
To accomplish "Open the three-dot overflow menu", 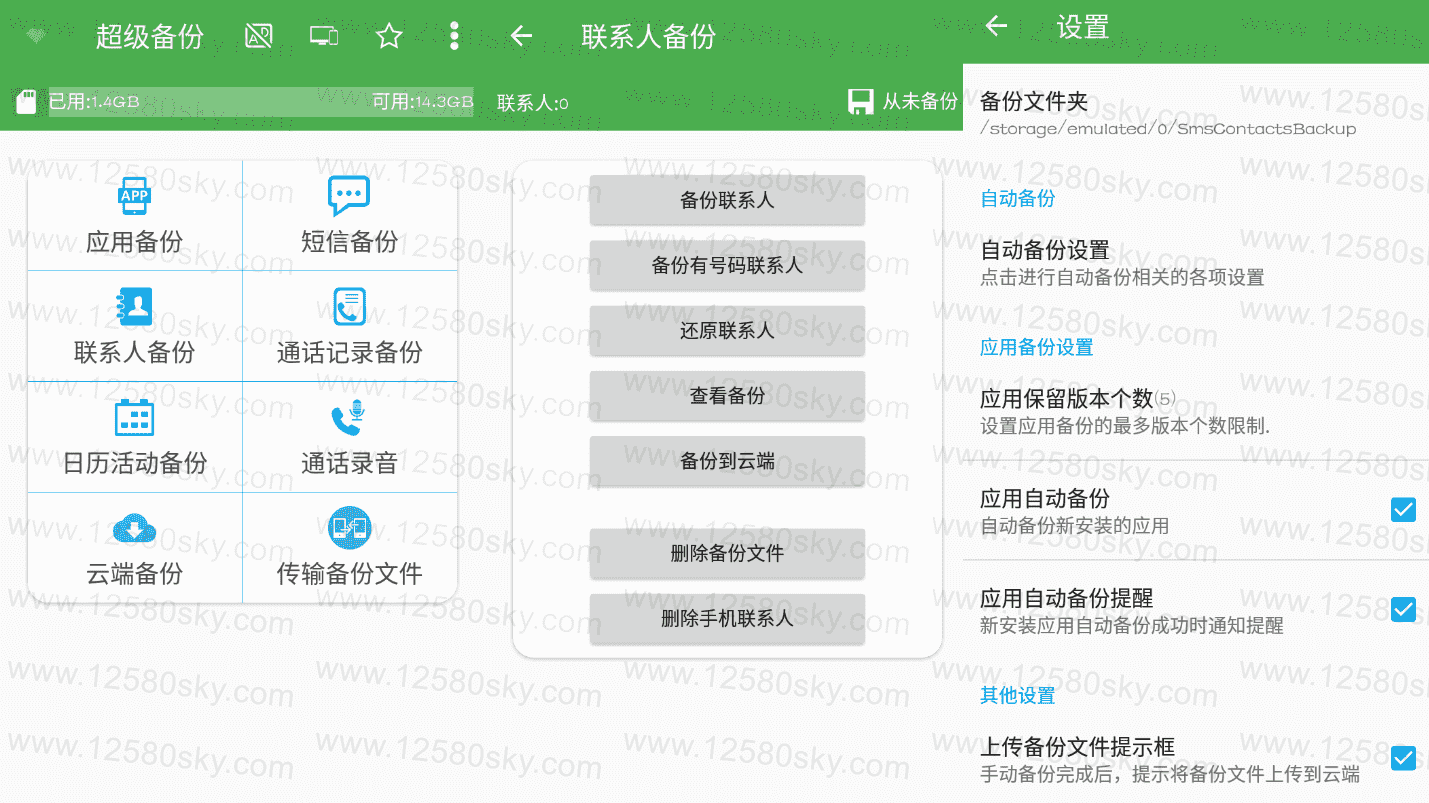I will [x=454, y=37].
